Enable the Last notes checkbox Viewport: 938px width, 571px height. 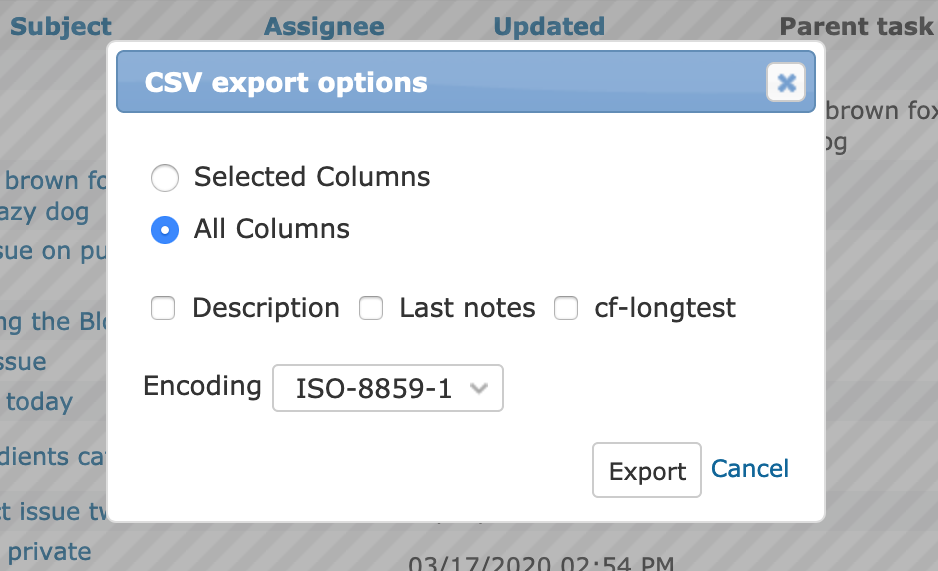point(371,309)
